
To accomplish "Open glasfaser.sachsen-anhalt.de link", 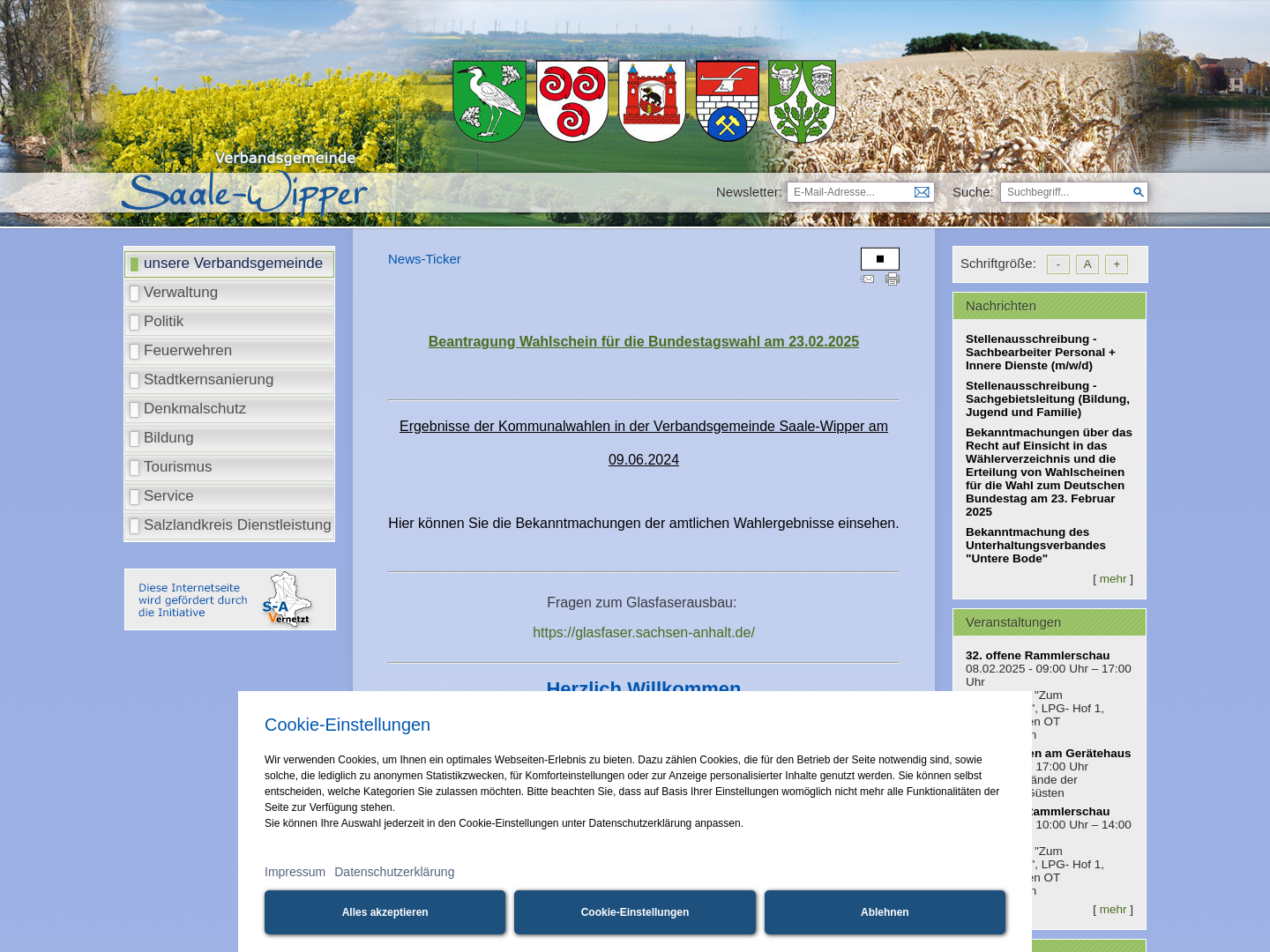I will 644,633.
